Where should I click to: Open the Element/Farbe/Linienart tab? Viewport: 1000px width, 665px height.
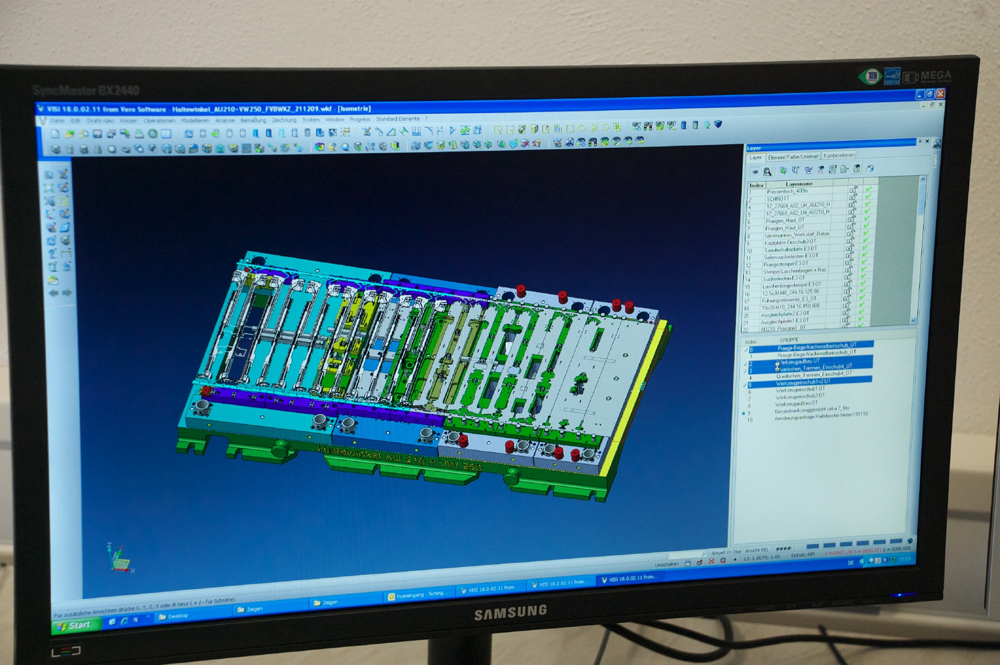(793, 156)
